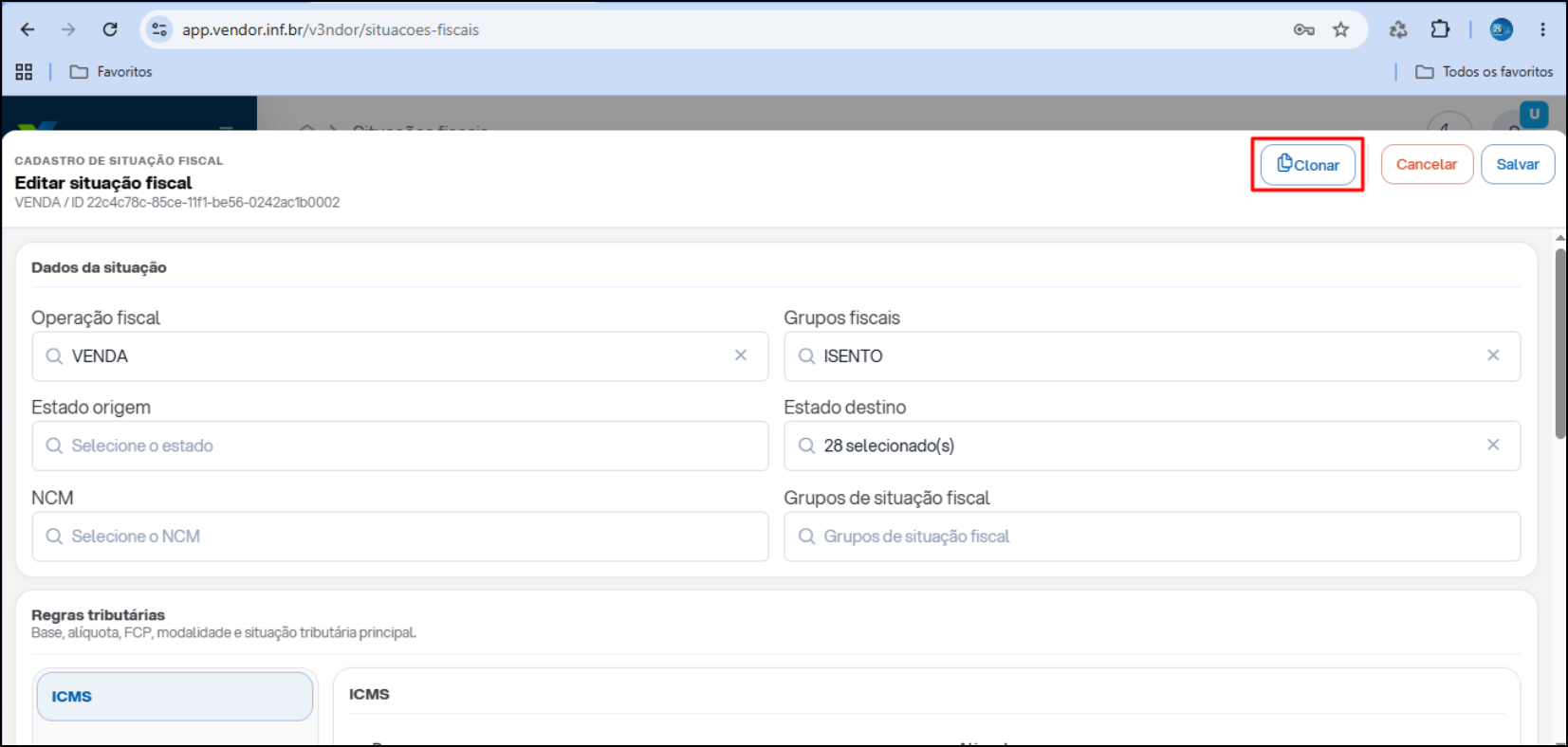Open Grupos de situação fiscal selector
The image size is (1568, 747).
point(1152,537)
